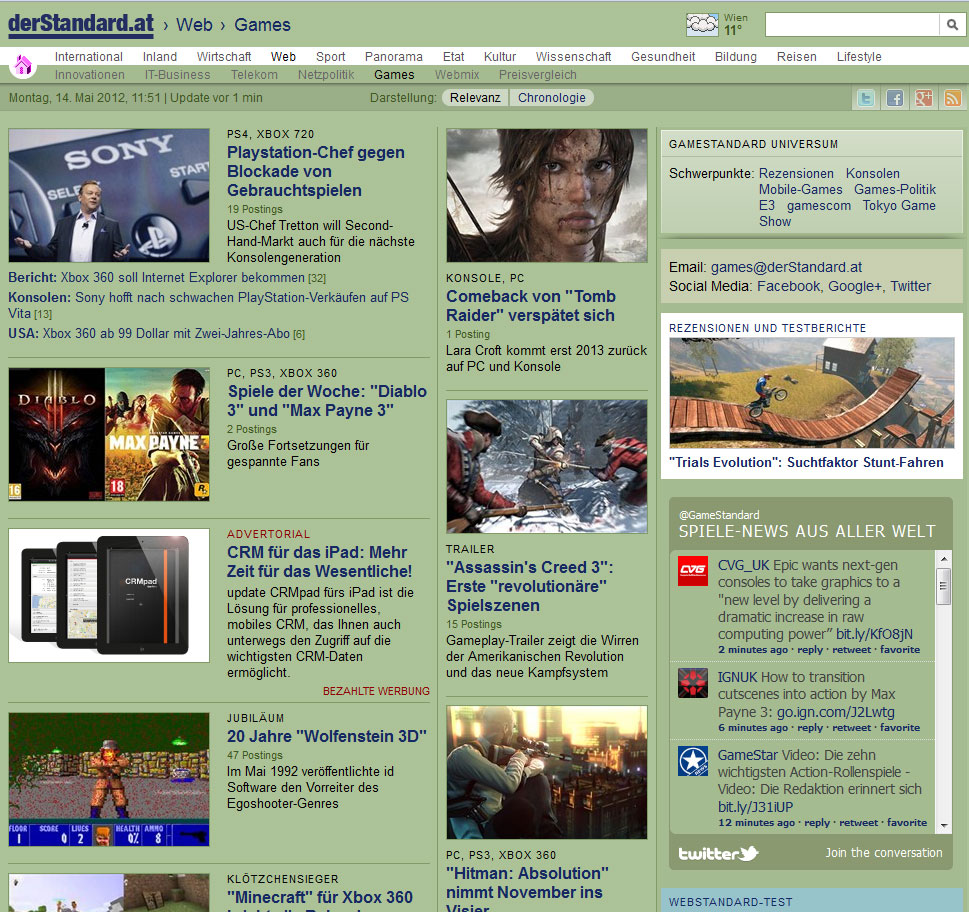Click the search magnifier icon

[952, 25]
